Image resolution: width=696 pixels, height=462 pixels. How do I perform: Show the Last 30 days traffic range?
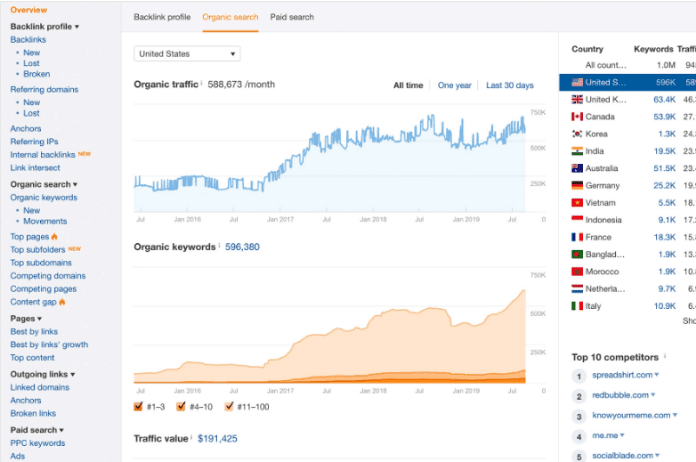point(510,85)
